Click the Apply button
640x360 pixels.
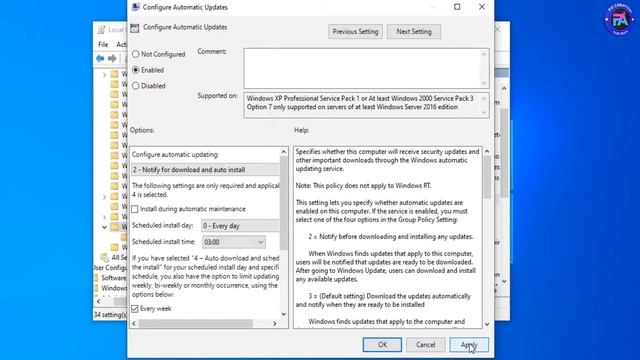469,344
